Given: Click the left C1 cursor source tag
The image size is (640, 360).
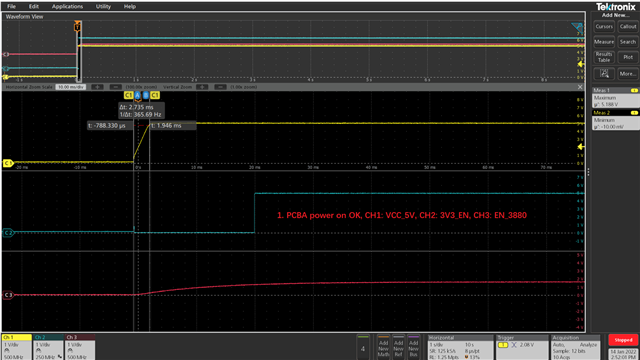Looking at the screenshot, I should click(x=129, y=95).
